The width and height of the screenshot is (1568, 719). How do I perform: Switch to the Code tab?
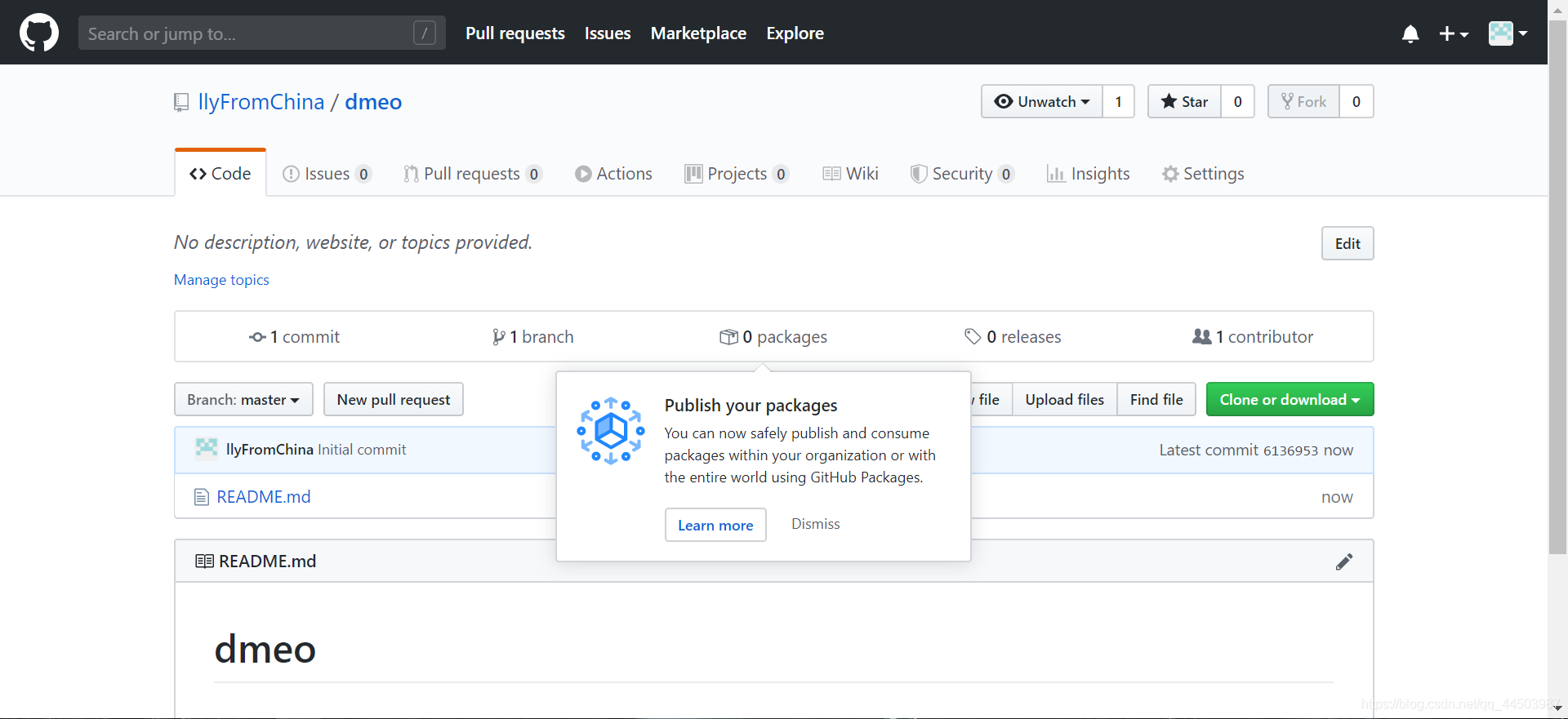220,173
